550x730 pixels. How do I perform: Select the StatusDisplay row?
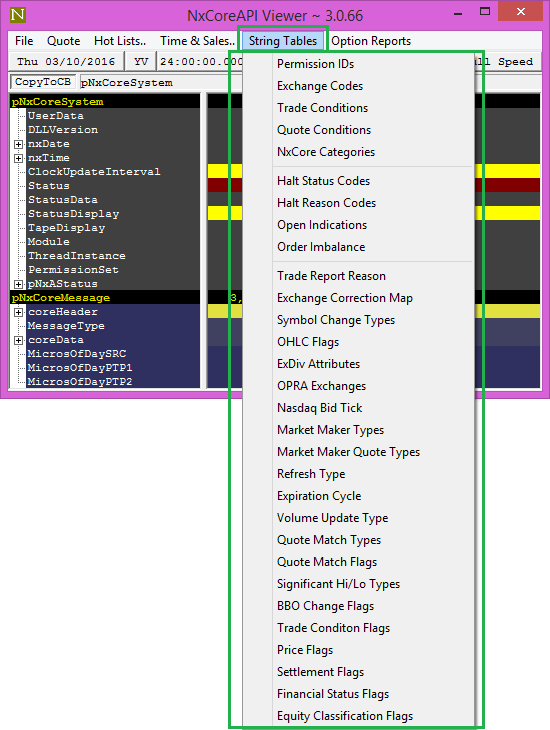tap(74, 214)
